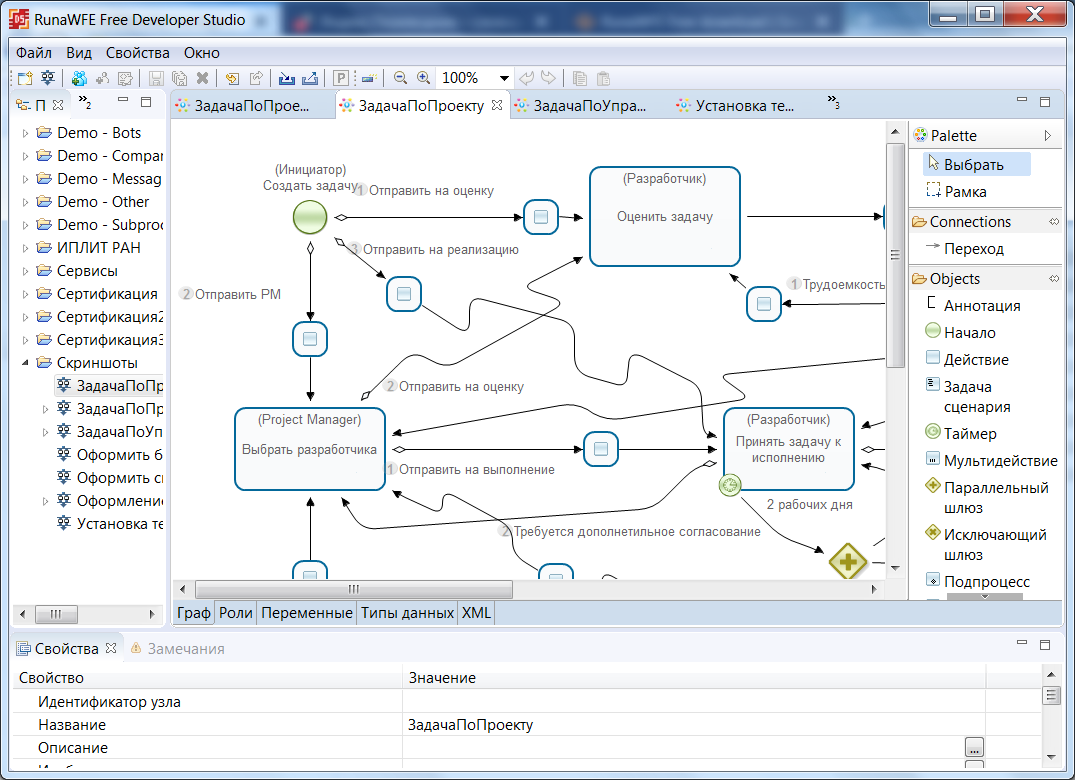Viewport: 1075px width, 780px height.
Task: Open the Замечания tab
Action: (178, 648)
